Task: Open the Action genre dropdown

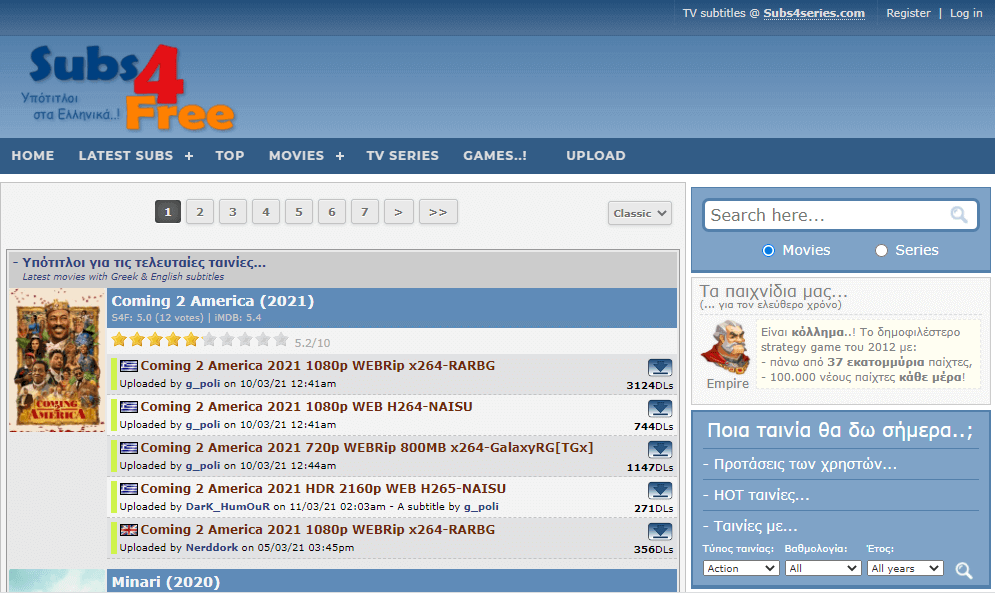Action: pos(741,568)
